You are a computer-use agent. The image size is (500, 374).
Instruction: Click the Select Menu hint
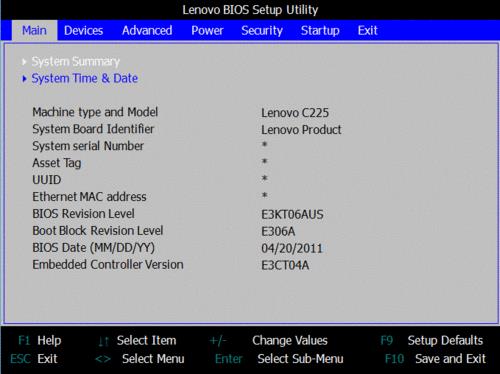[140, 359]
